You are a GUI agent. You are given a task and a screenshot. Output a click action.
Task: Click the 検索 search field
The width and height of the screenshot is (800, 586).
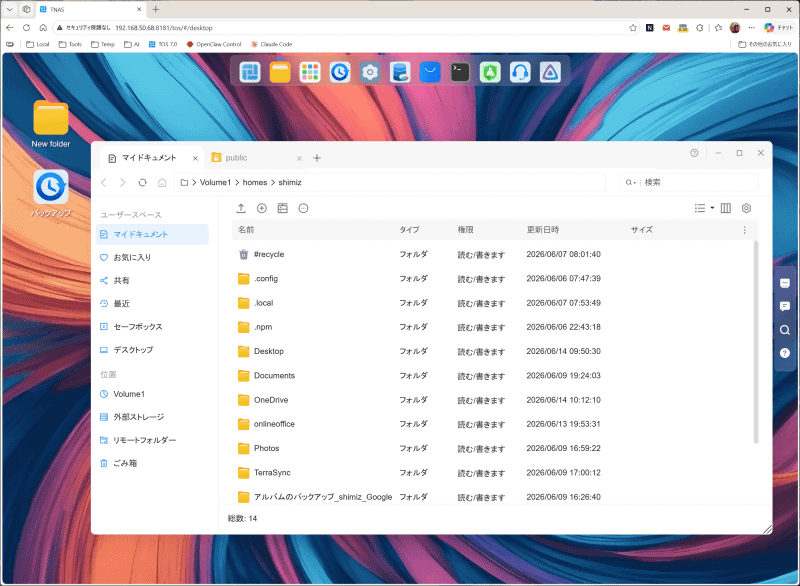tap(689, 183)
